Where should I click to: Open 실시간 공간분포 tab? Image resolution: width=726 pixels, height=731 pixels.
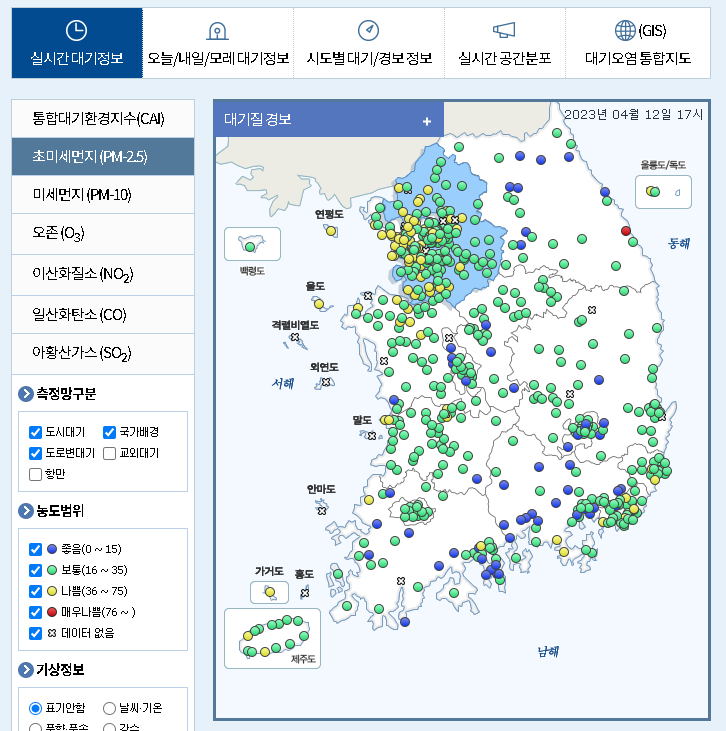coord(505,43)
